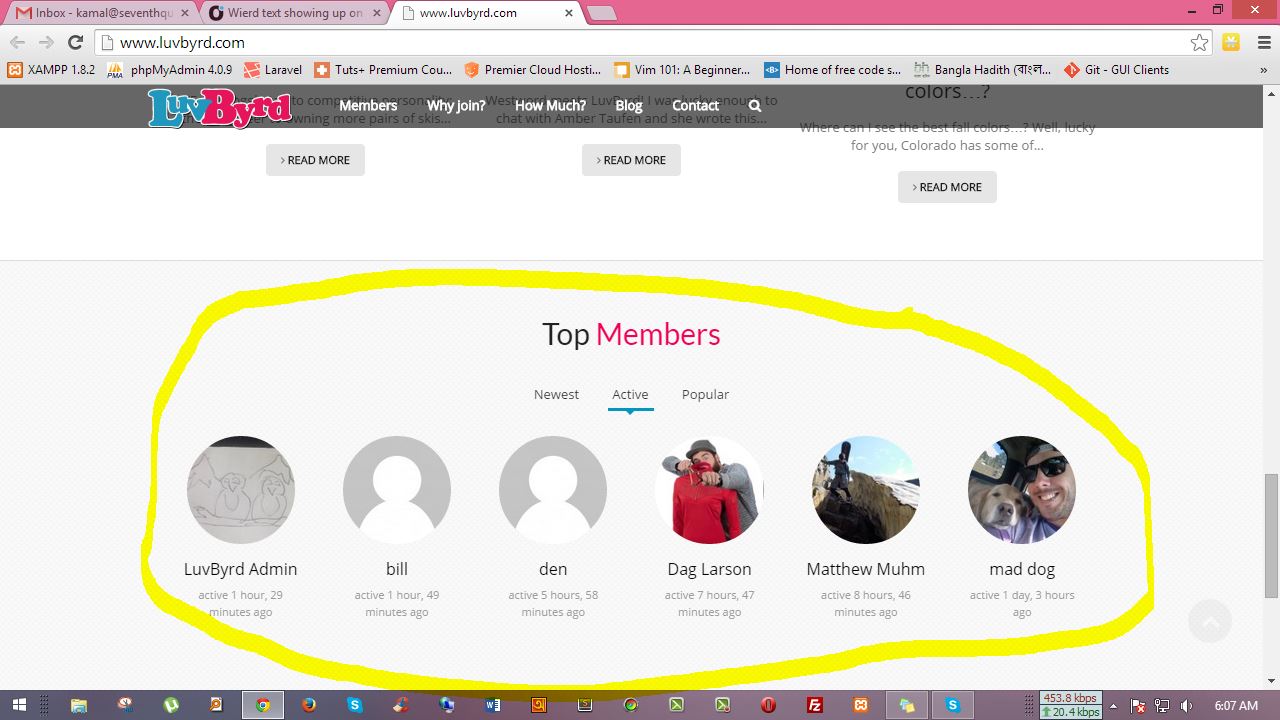Switch to the Newest members tab
1280x720 pixels.
point(556,394)
